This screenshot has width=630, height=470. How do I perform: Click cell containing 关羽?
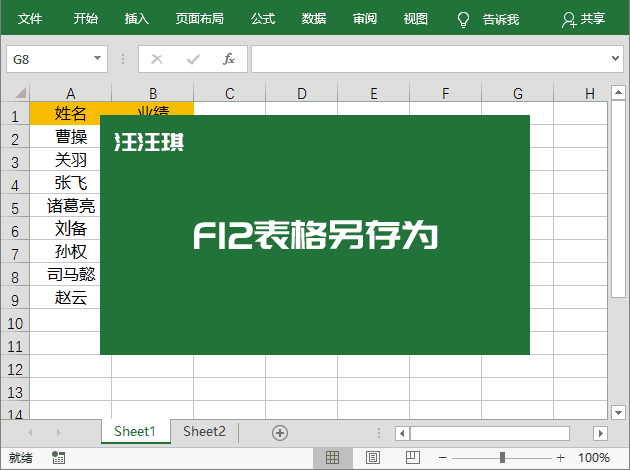[x=65, y=160]
